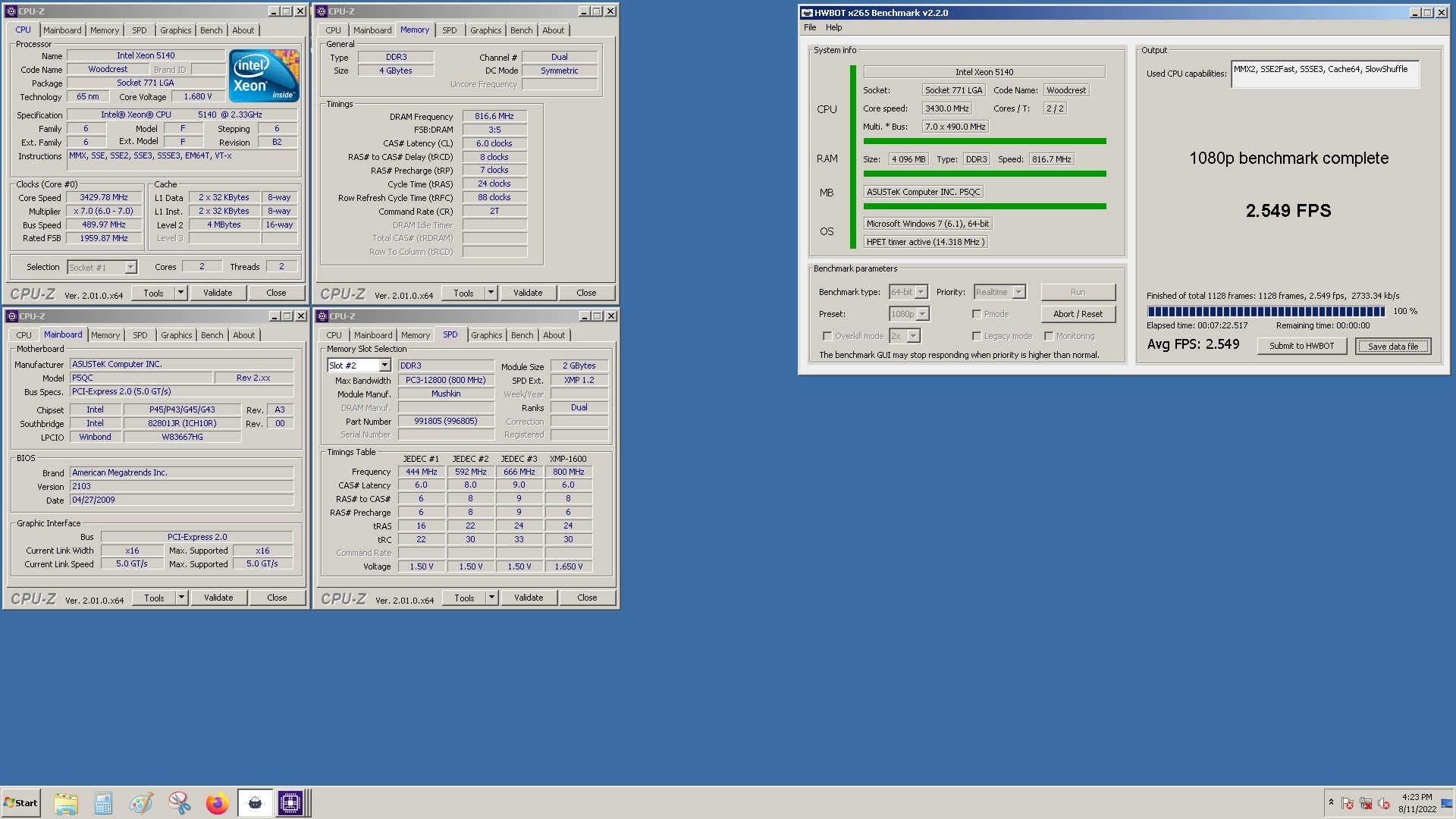The width and height of the screenshot is (1456, 819).
Task: Select Mainboard tab in Memory CPU-Z window
Action: coord(372,30)
